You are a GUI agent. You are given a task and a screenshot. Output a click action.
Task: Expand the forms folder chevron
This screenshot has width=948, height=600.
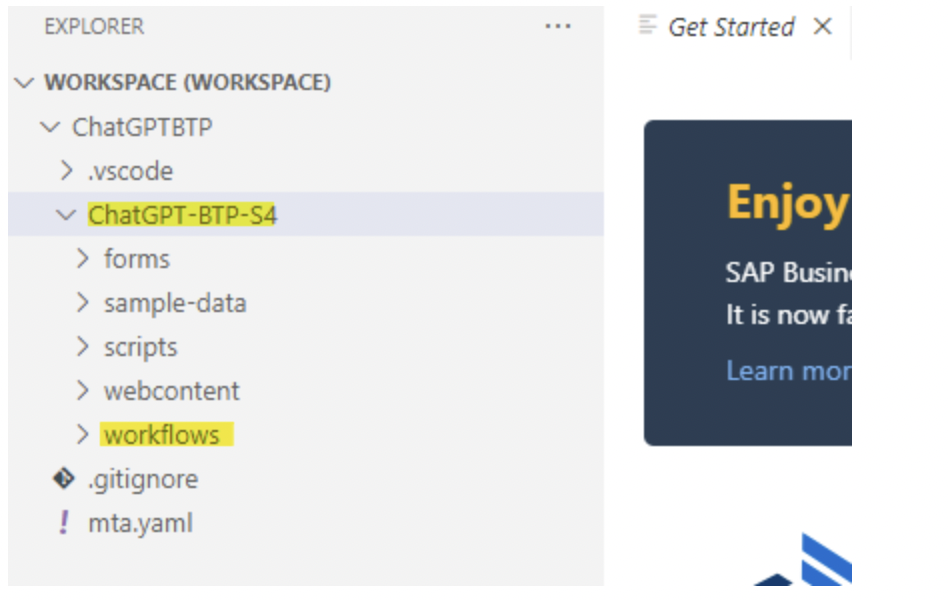[83, 259]
